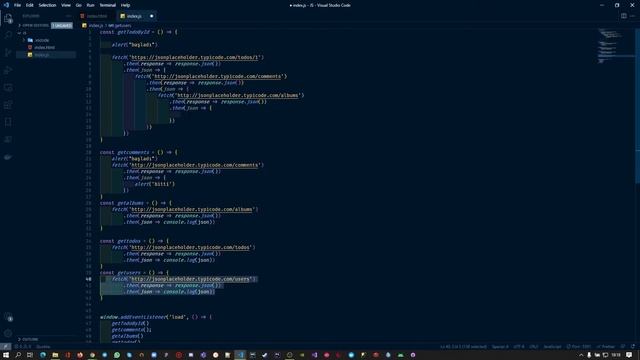Click the CRLF line ending indicator

533,347
